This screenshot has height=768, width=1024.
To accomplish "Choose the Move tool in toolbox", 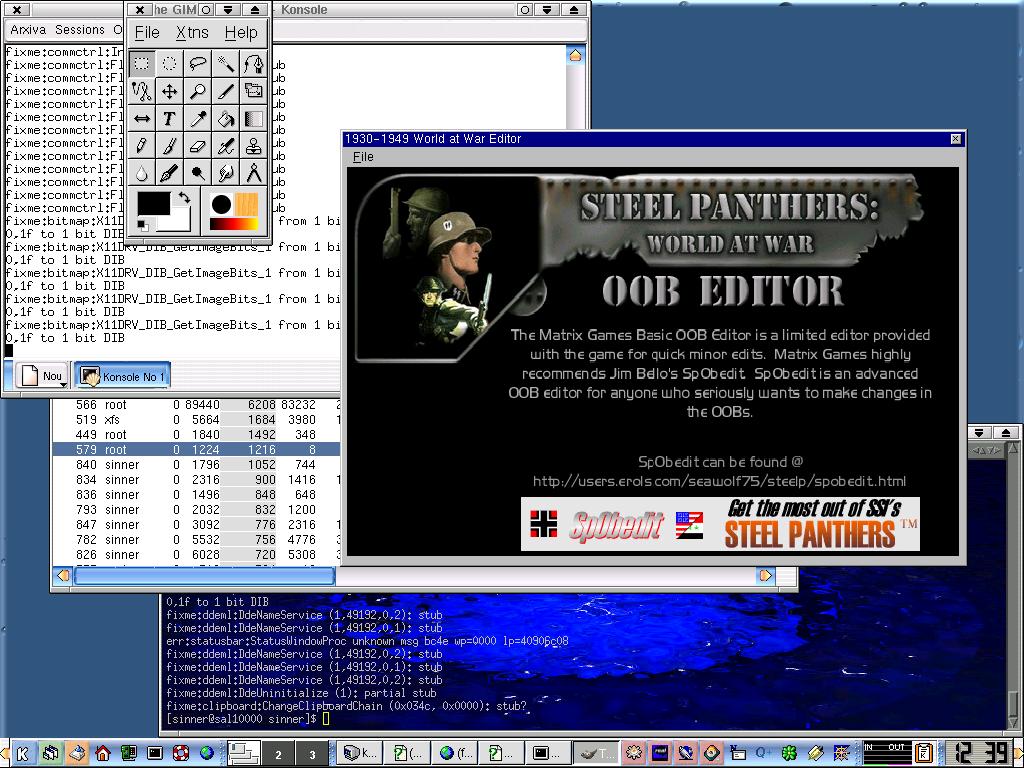I will coord(170,92).
